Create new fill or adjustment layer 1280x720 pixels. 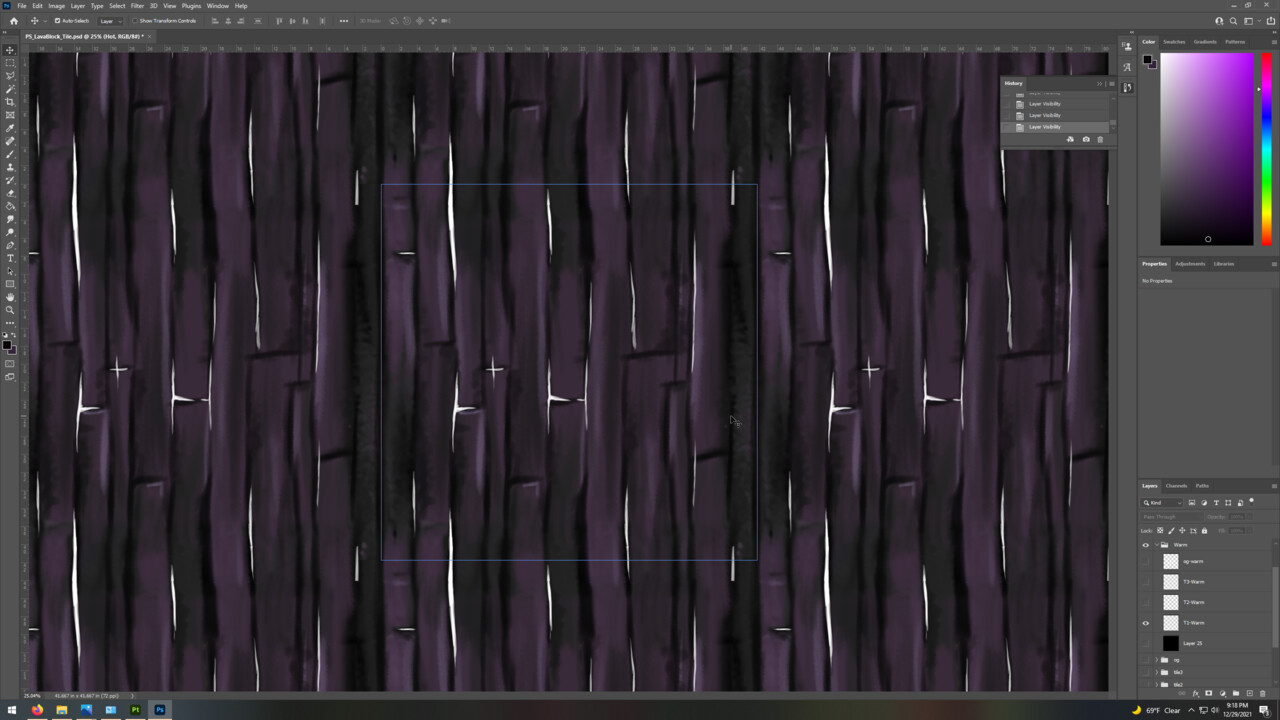click(1222, 693)
